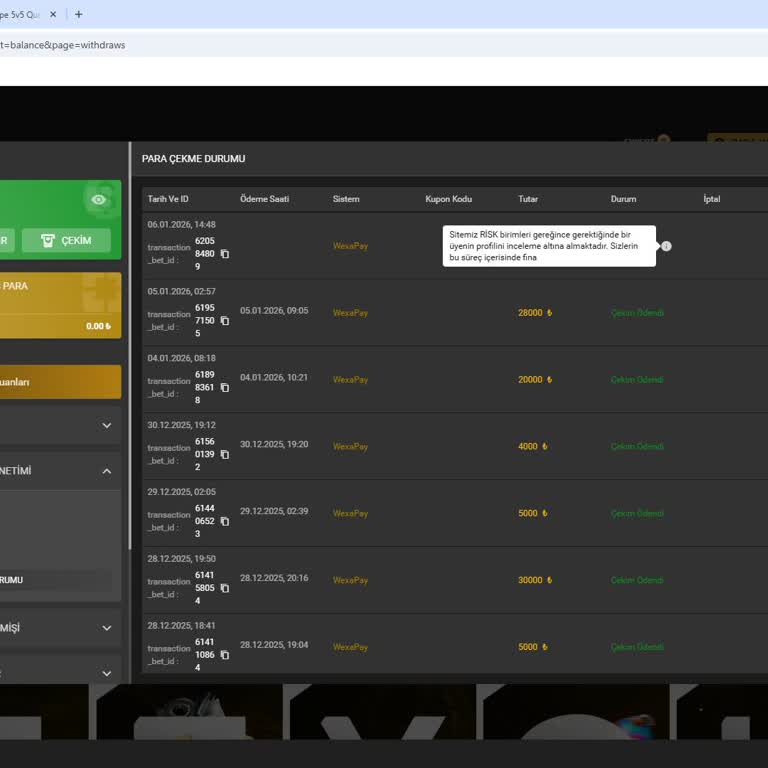Click WexaPay link in the 05.01.2026 row
Viewport: 768px width, 768px height.
pos(350,313)
